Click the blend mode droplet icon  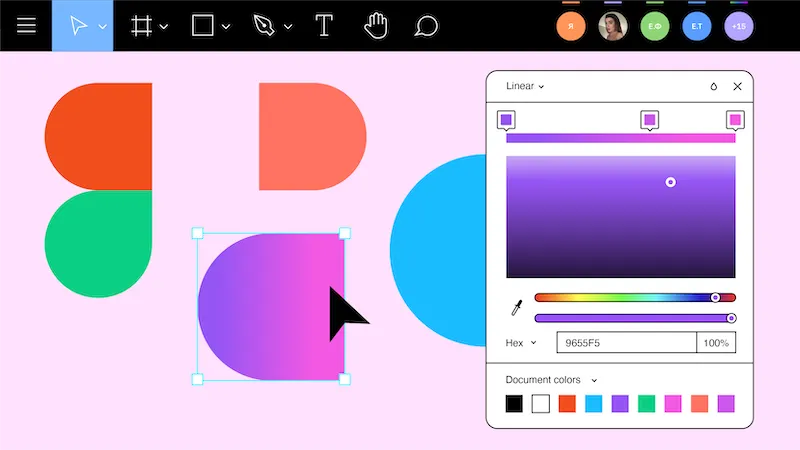click(714, 86)
